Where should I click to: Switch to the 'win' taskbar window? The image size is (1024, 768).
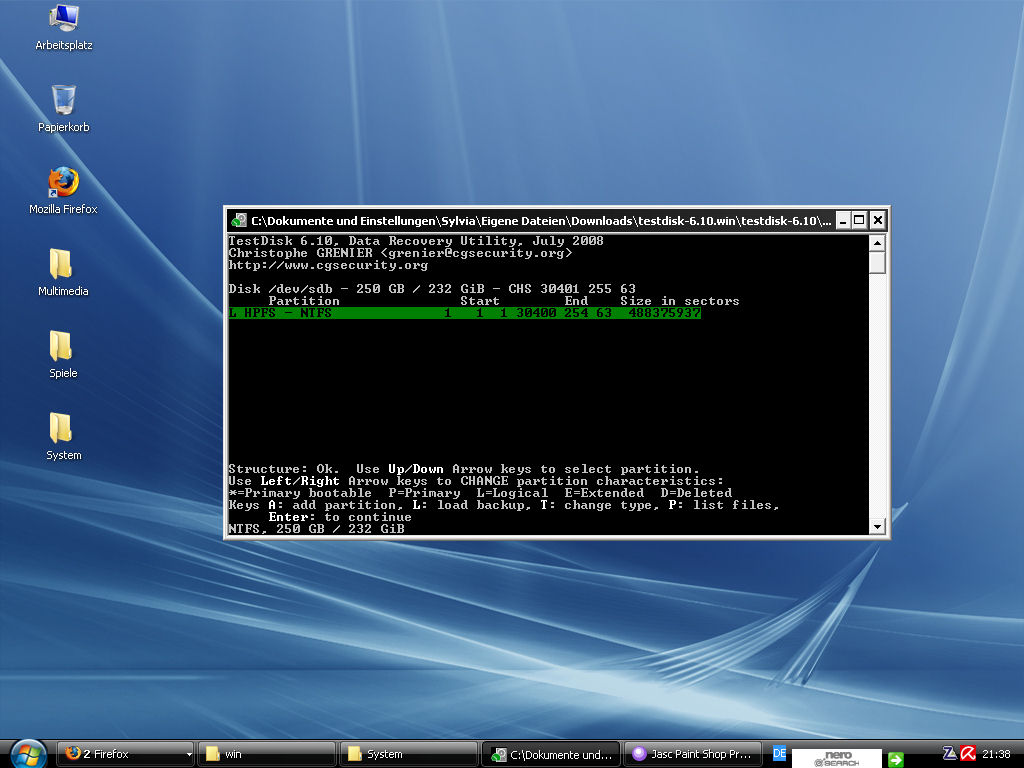point(266,754)
